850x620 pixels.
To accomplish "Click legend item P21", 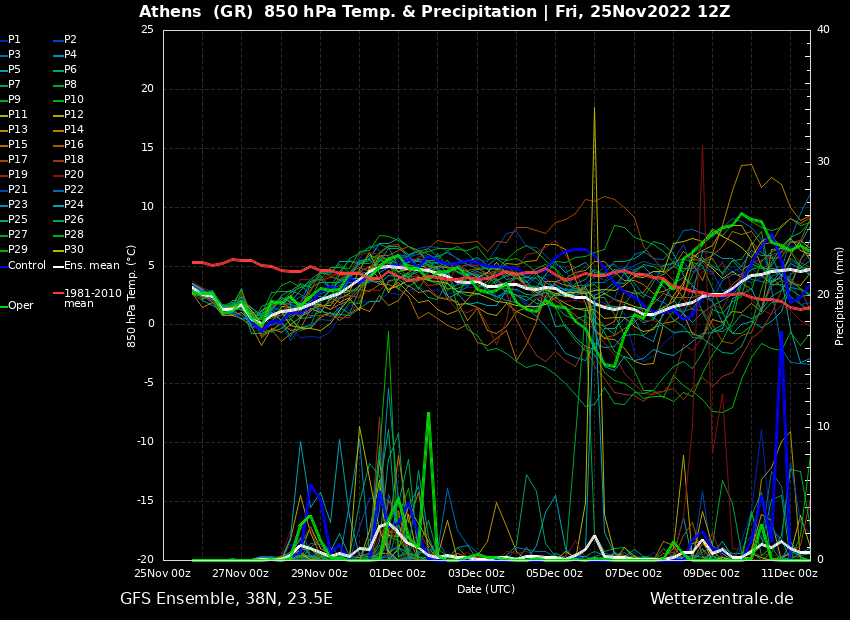I will coord(14,189).
